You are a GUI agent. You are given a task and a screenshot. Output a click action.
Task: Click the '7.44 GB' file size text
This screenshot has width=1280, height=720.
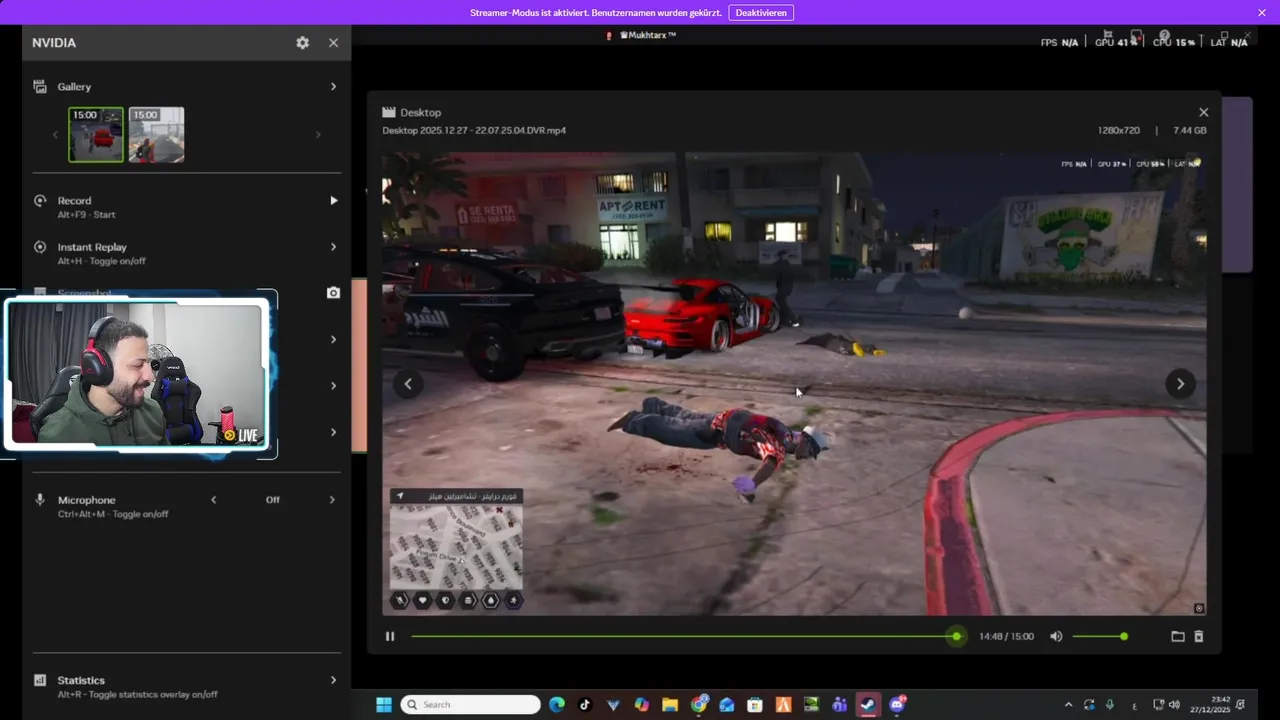[x=1190, y=131]
